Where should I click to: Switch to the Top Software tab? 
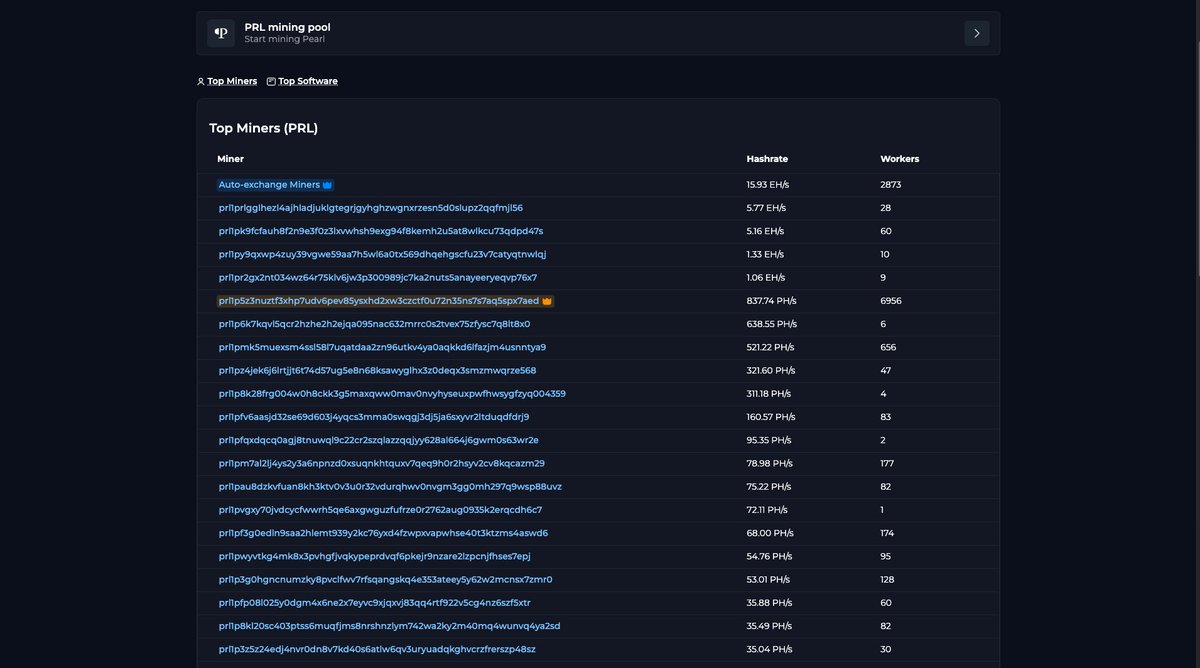308,81
